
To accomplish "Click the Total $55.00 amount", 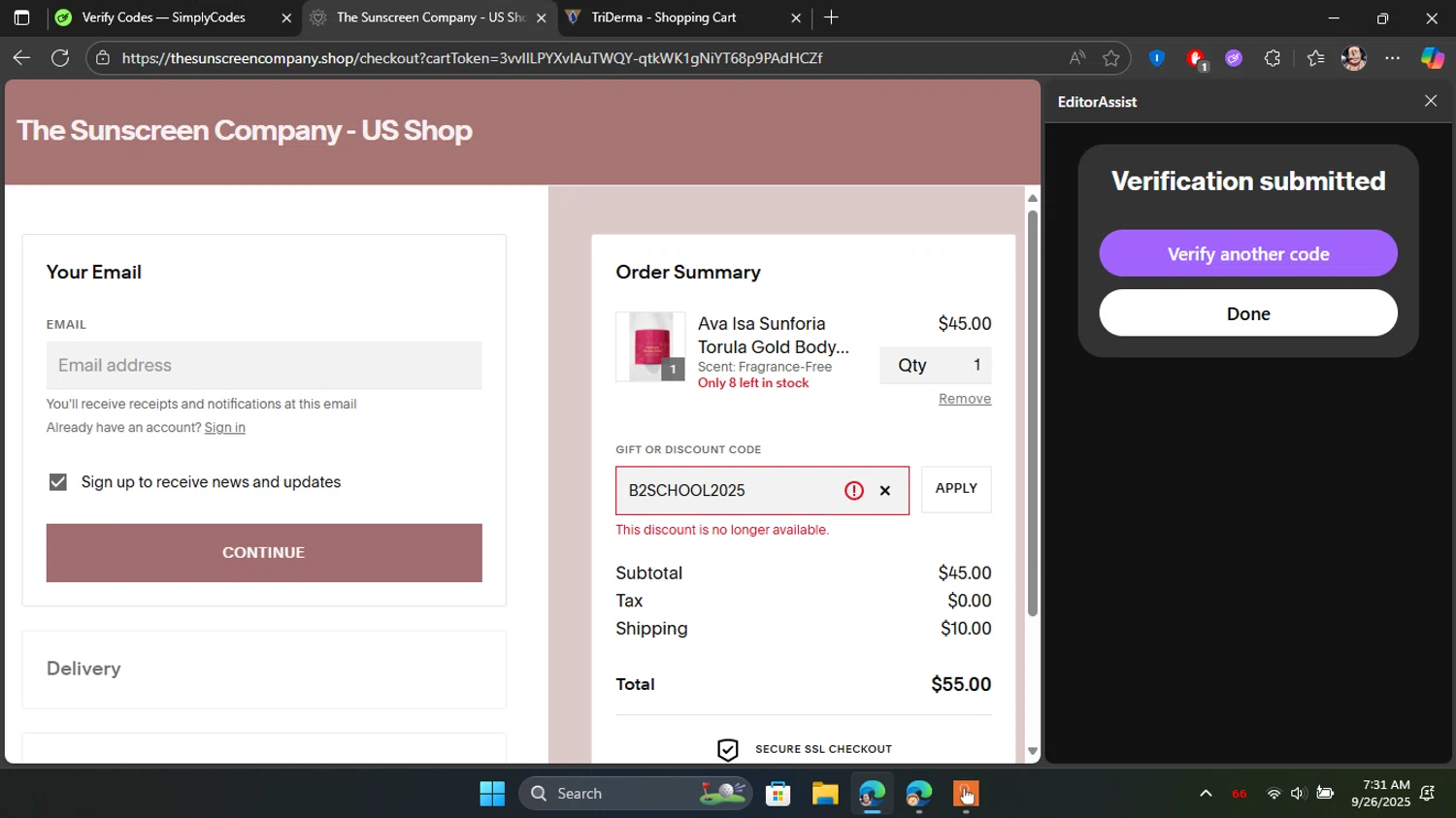I will (961, 685).
